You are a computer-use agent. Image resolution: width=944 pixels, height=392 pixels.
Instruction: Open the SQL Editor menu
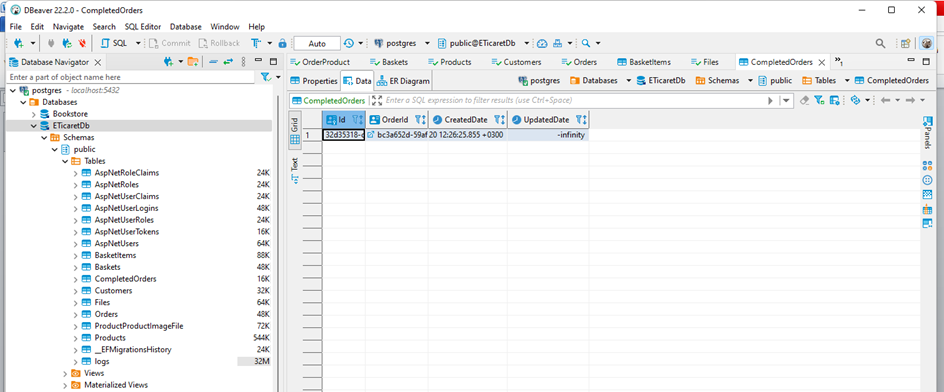click(143, 26)
